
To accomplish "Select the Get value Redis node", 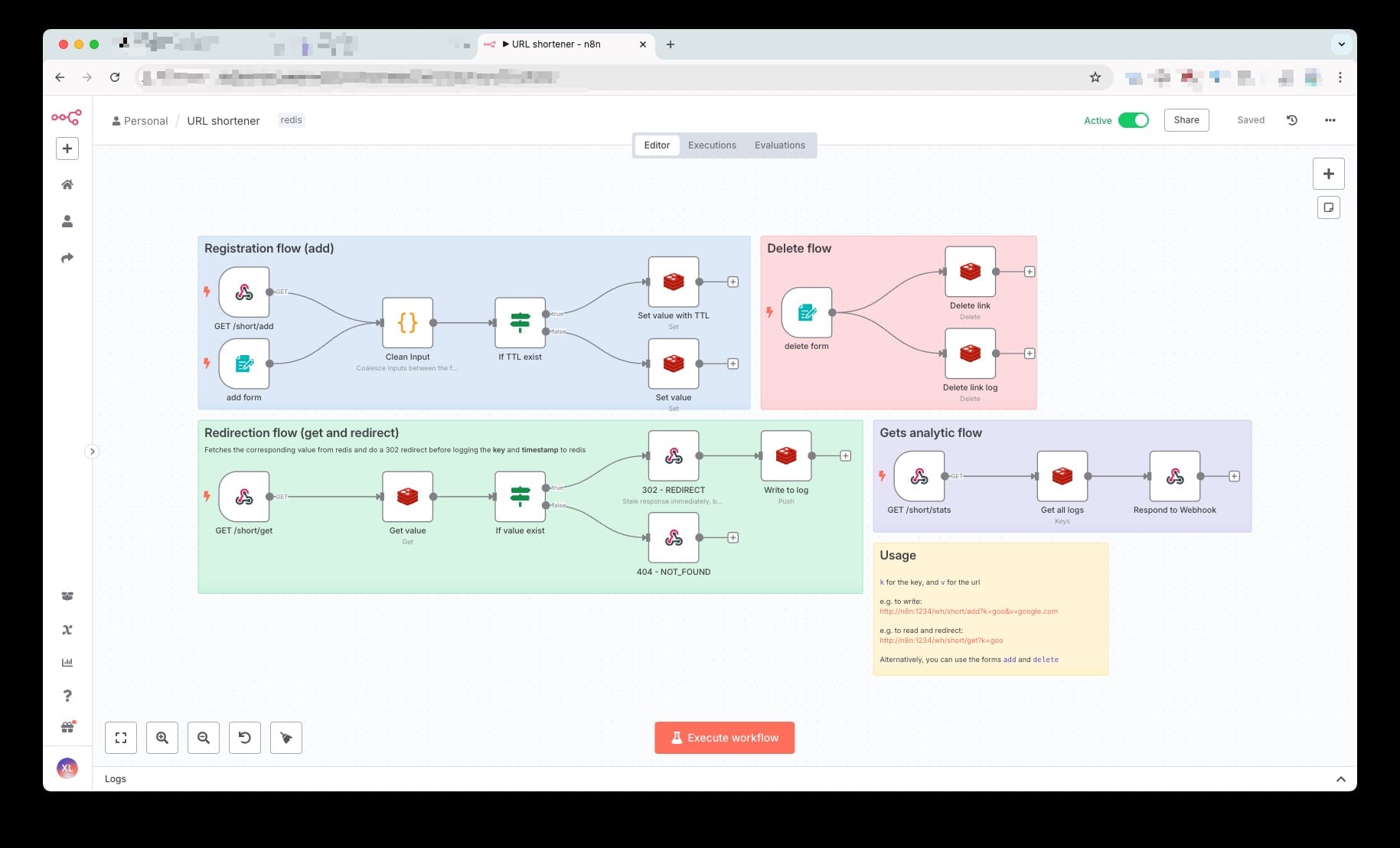I will click(x=408, y=497).
